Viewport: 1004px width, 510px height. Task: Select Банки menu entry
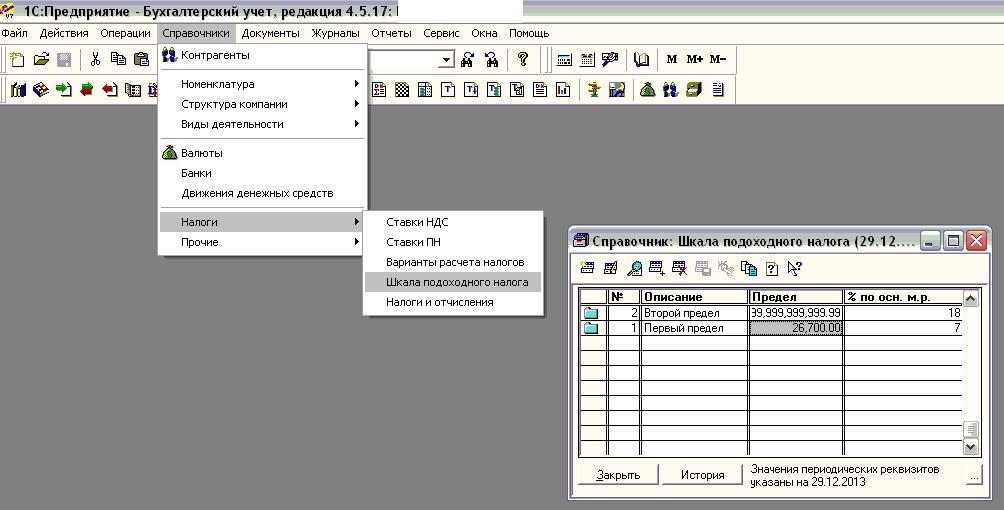[x=263, y=173]
